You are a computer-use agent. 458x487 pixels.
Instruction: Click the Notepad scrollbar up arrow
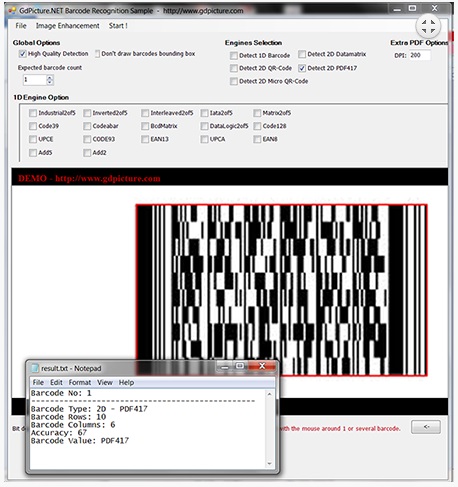269,394
